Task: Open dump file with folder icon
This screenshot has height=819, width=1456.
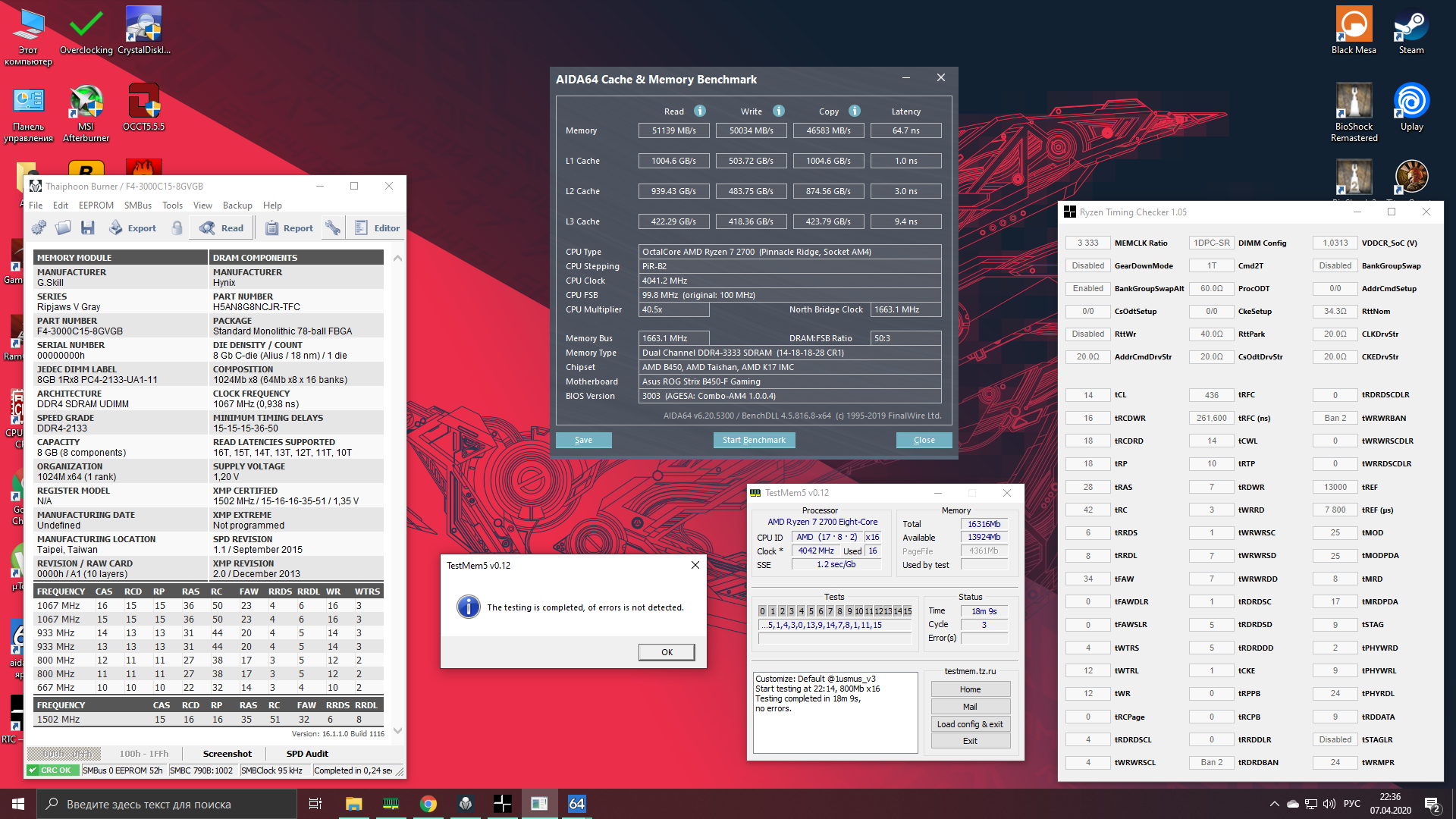Action: (63, 227)
